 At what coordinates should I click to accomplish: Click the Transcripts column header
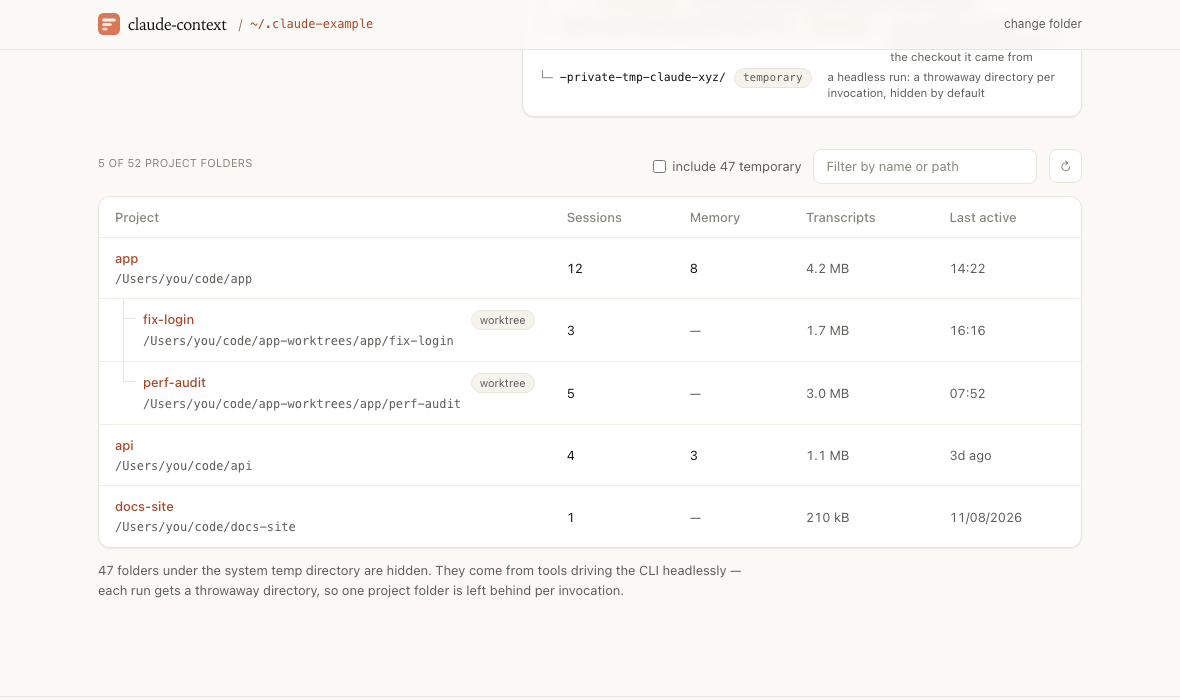(841, 218)
